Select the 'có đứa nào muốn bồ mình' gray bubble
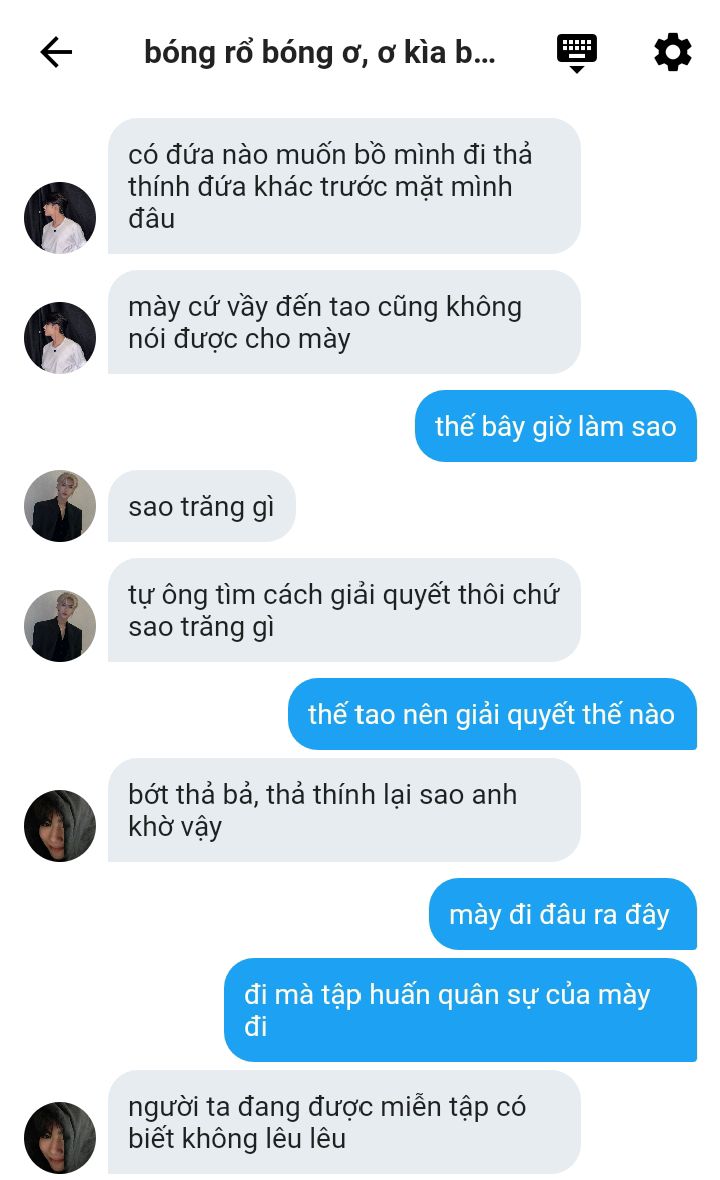The height and width of the screenshot is (1180, 720). coord(344,186)
